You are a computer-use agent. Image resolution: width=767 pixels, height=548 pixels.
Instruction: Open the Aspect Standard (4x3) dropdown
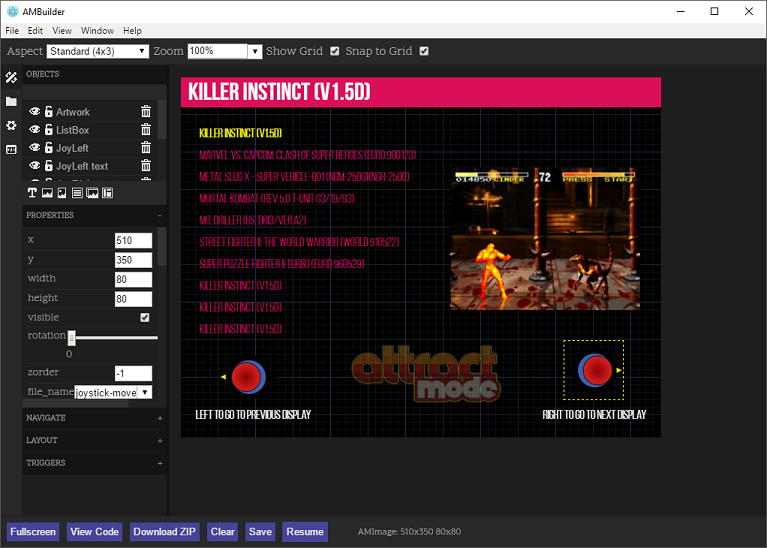[x=98, y=51]
